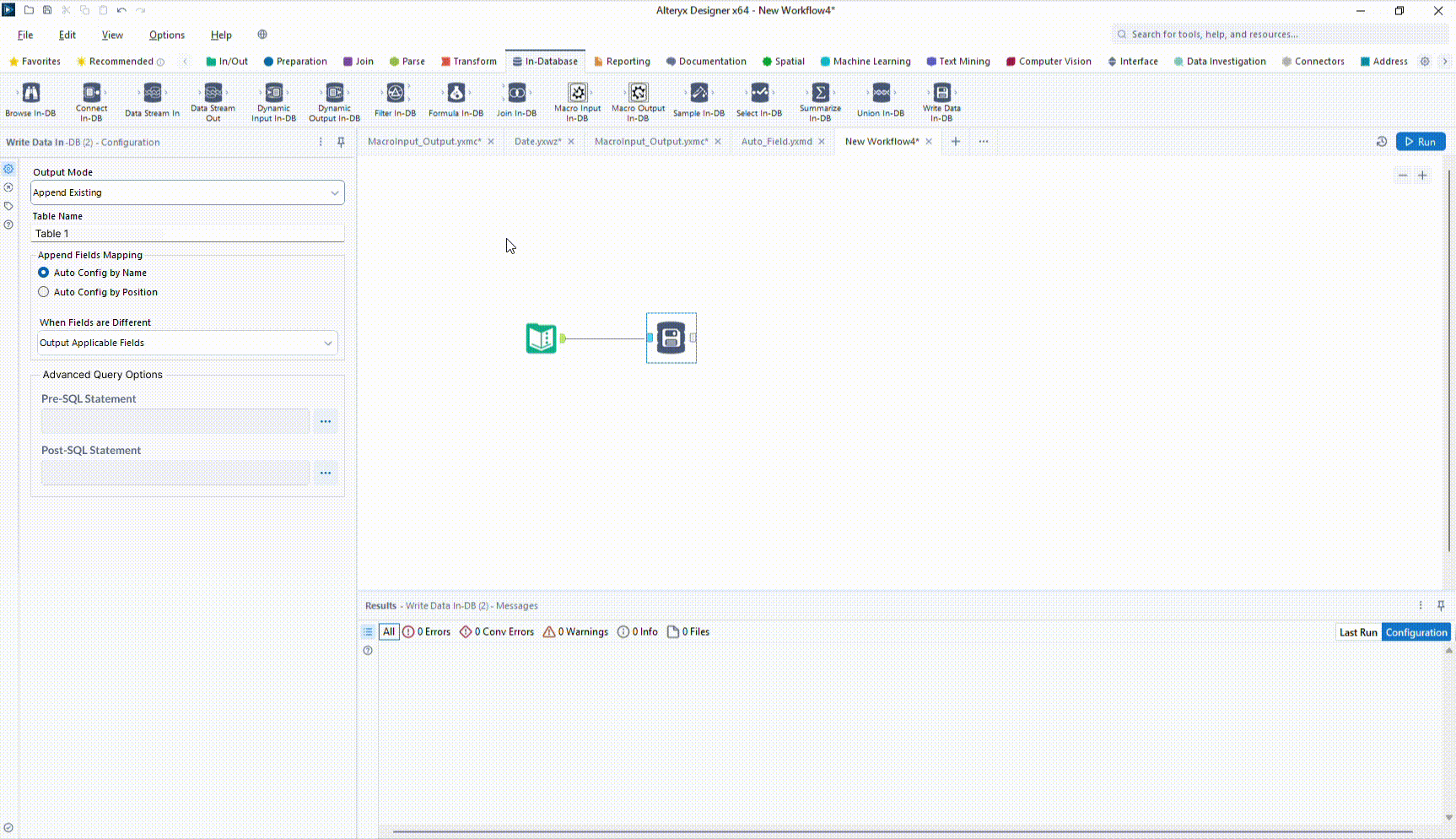Enable Auto Config by Position
Viewport: 1456px width, 839px height.
(43, 291)
